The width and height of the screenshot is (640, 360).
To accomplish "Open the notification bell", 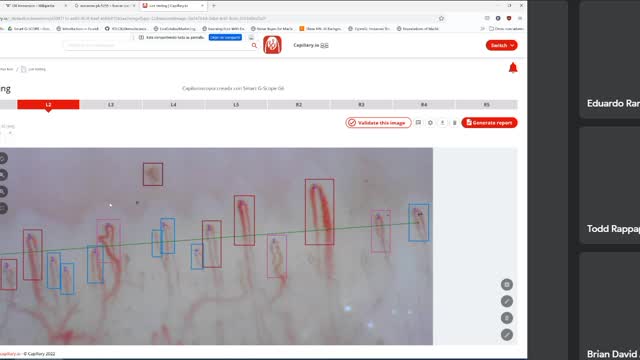I will 513,68.
